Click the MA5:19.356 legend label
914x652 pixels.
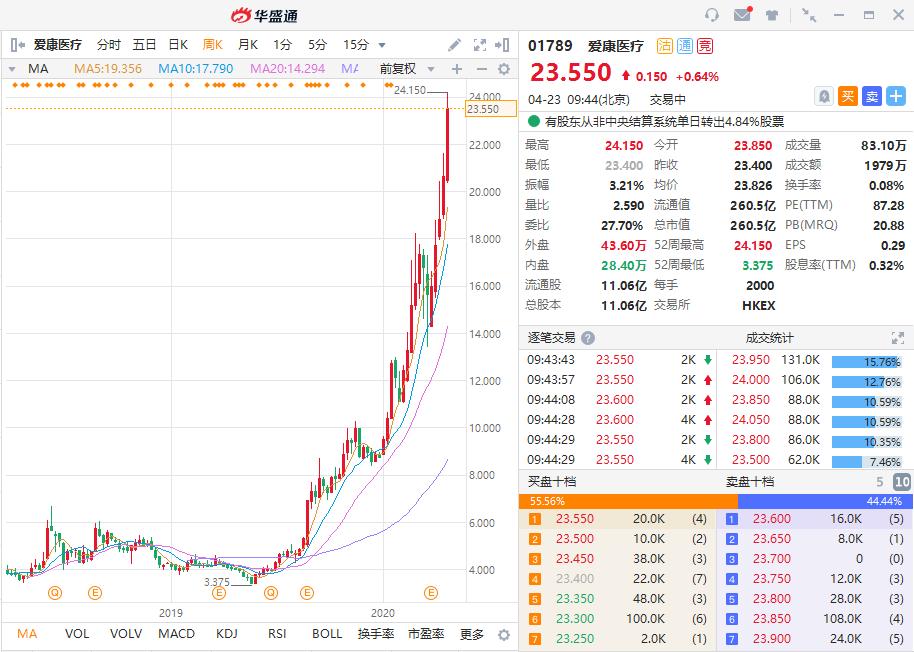click(x=108, y=69)
